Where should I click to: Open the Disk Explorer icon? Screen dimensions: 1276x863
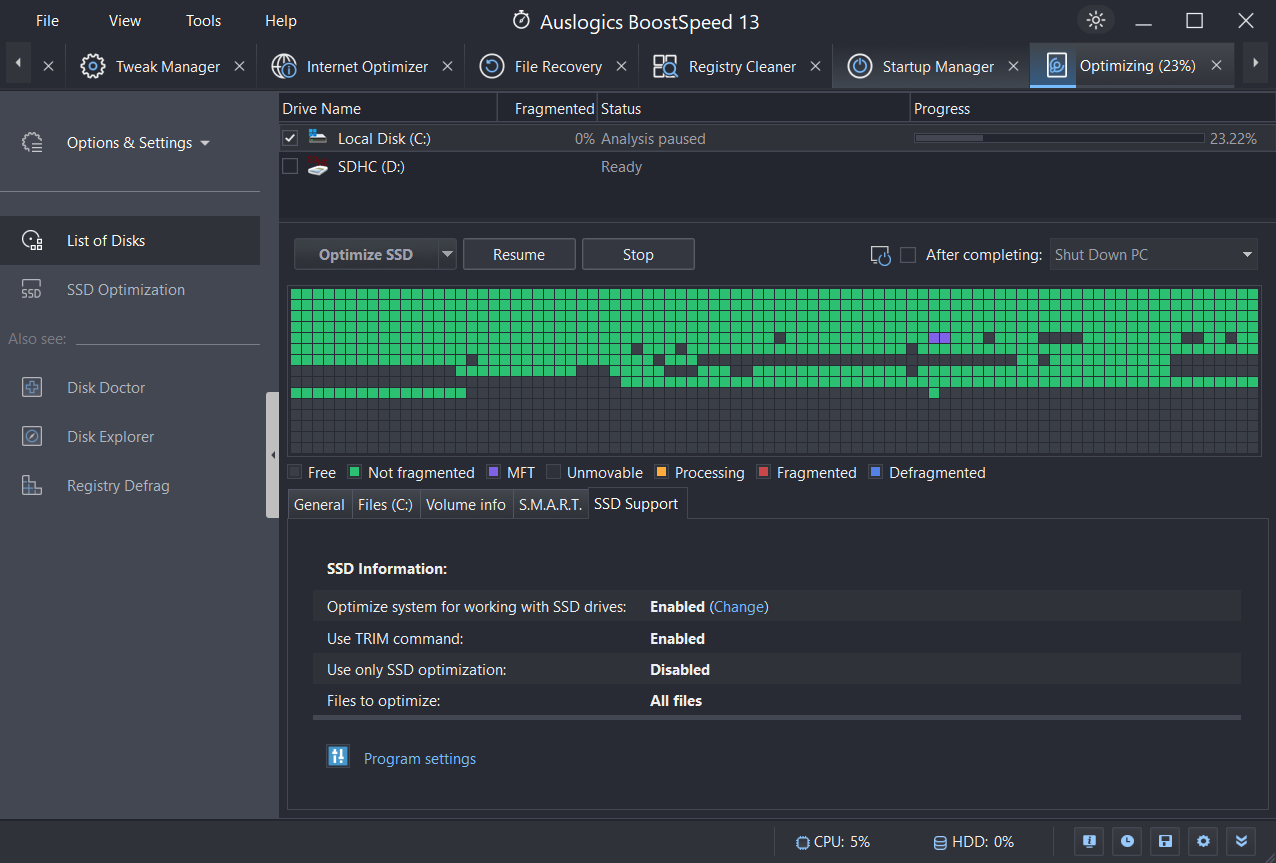pyautogui.click(x=32, y=437)
